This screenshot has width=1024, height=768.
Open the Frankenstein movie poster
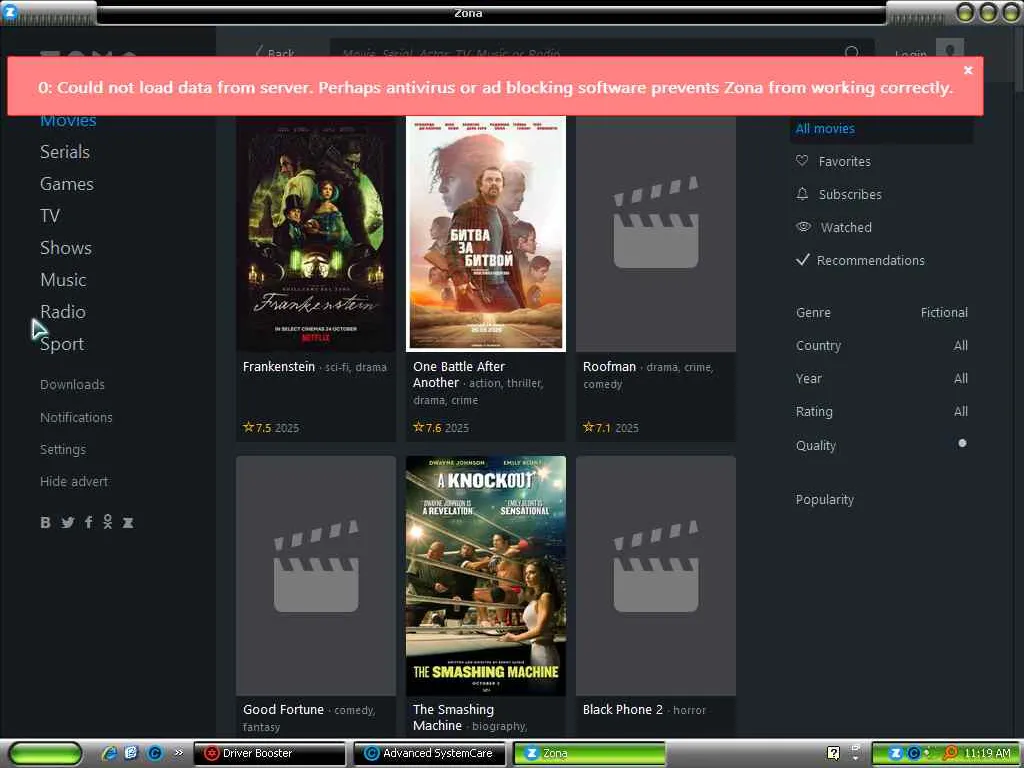coord(316,234)
